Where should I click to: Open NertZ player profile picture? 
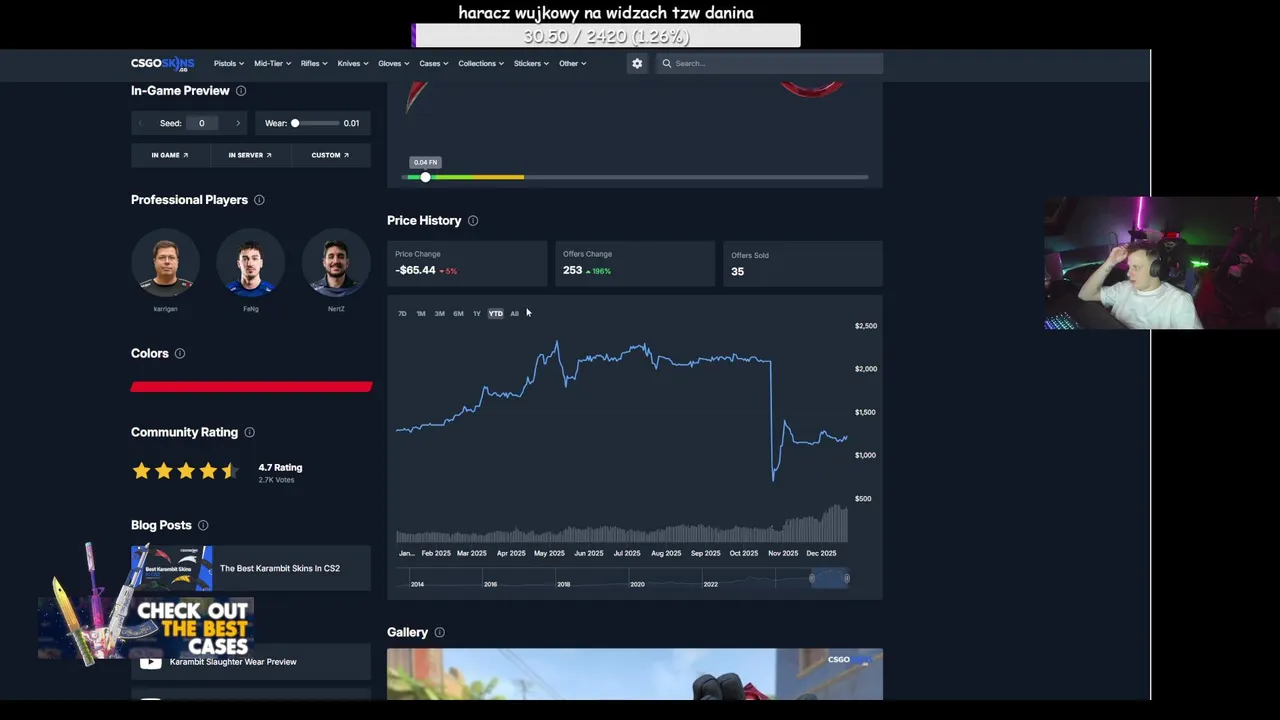pos(336,263)
